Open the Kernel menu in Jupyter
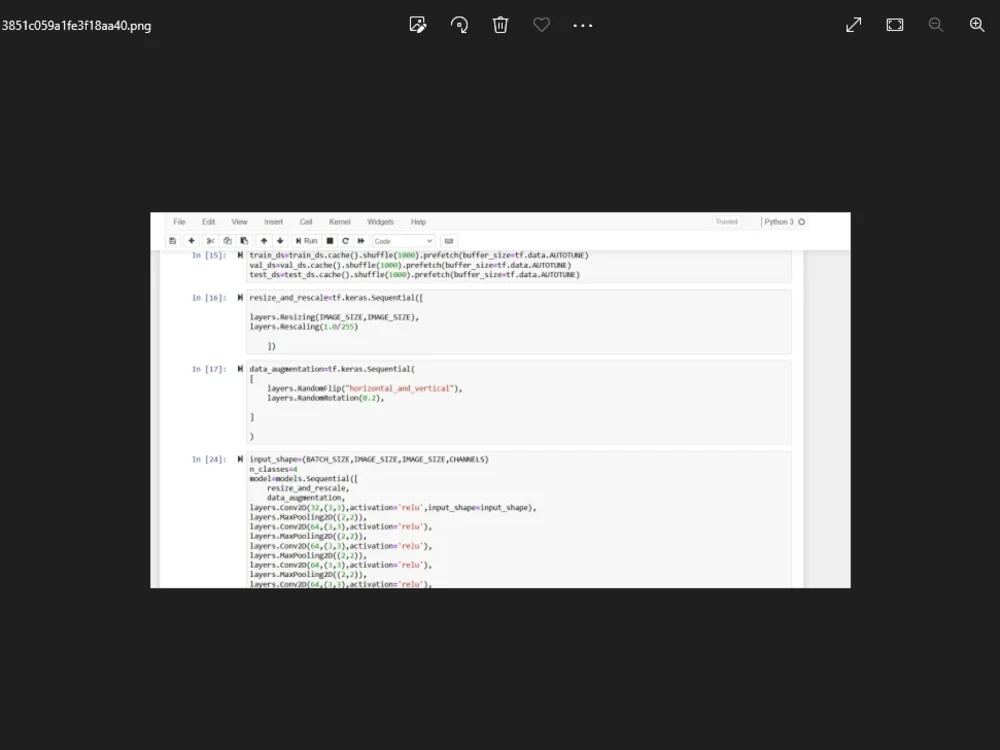This screenshot has width=1000, height=750. (x=340, y=222)
